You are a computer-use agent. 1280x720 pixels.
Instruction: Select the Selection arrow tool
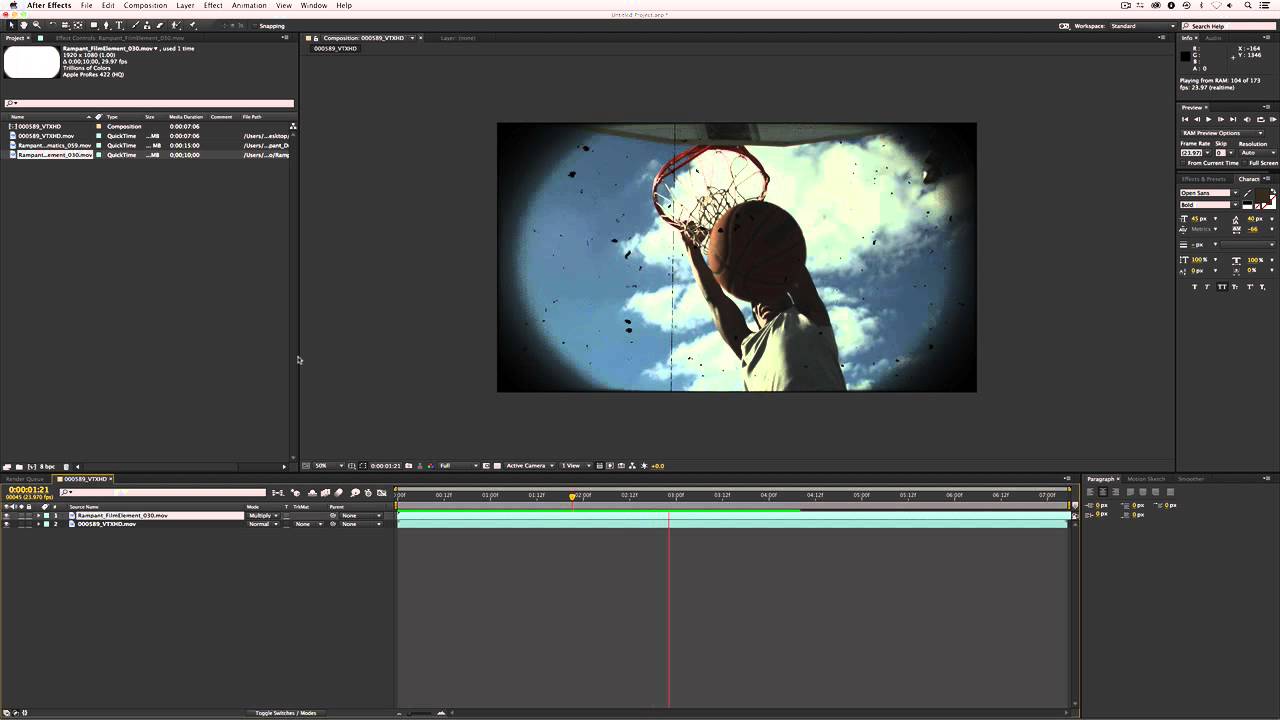(11, 25)
